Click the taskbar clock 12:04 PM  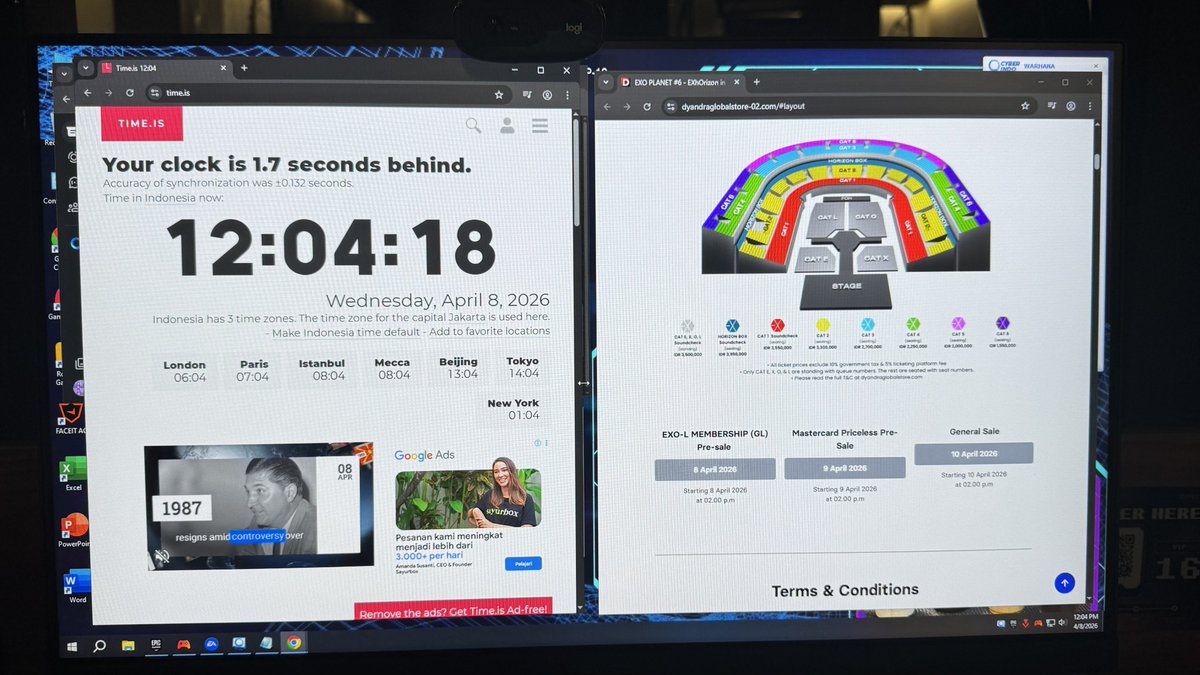click(1085, 620)
